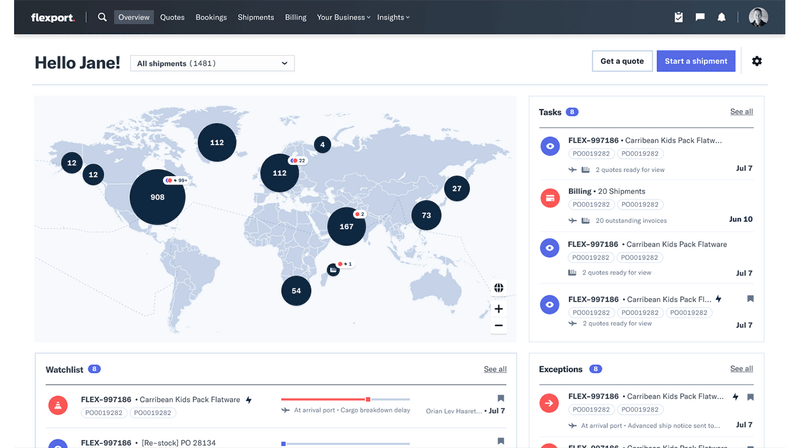800x448 pixels.
Task: Select the 908 shipments cluster on map
Action: 157,197
